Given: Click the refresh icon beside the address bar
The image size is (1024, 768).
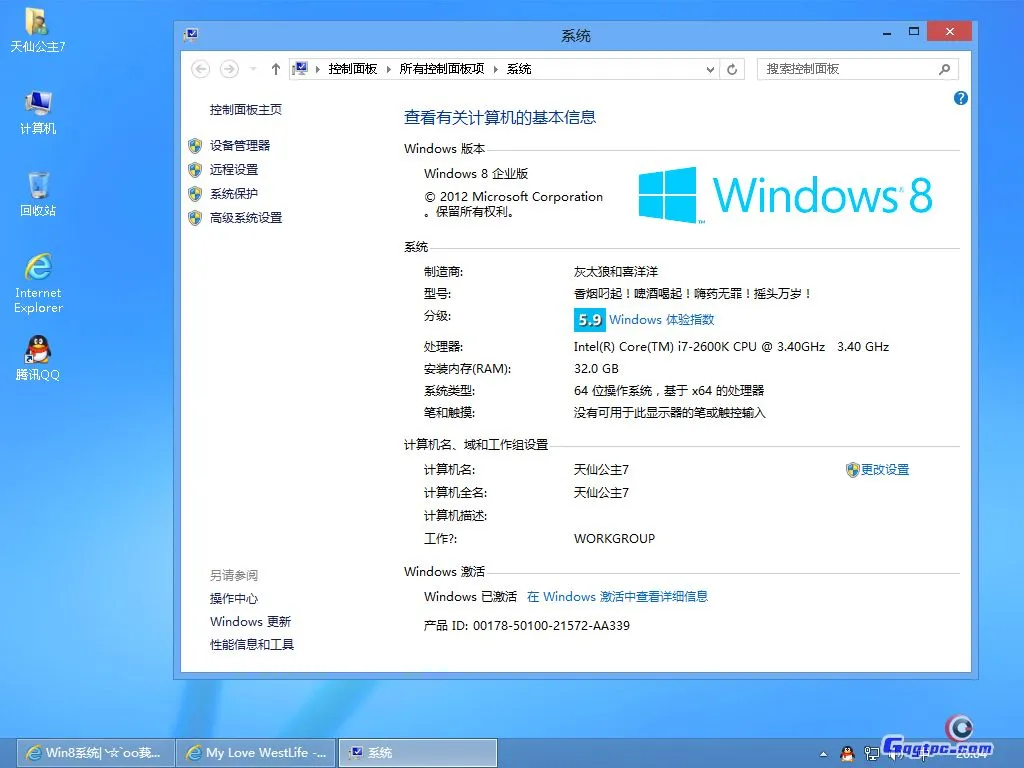Looking at the screenshot, I should click(x=734, y=68).
